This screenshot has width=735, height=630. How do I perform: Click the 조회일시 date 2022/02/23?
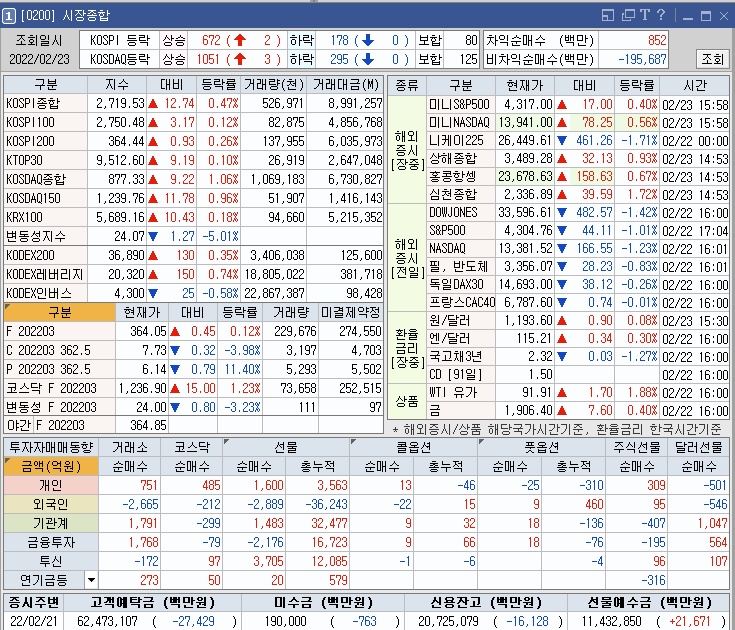point(39,59)
